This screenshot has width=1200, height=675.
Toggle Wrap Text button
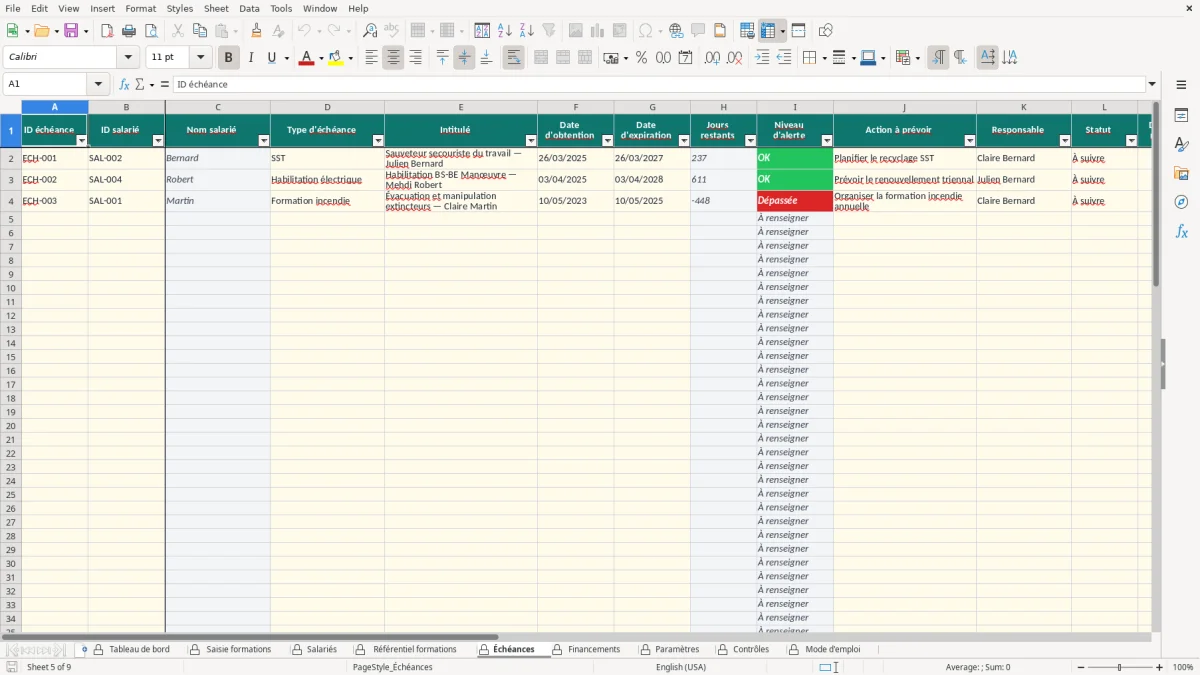click(x=513, y=58)
